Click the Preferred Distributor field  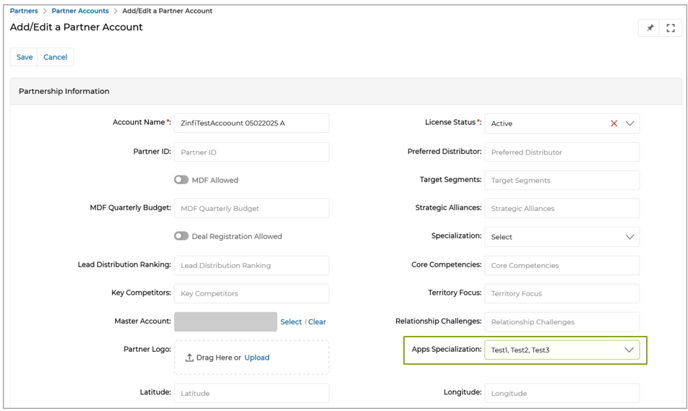point(562,152)
